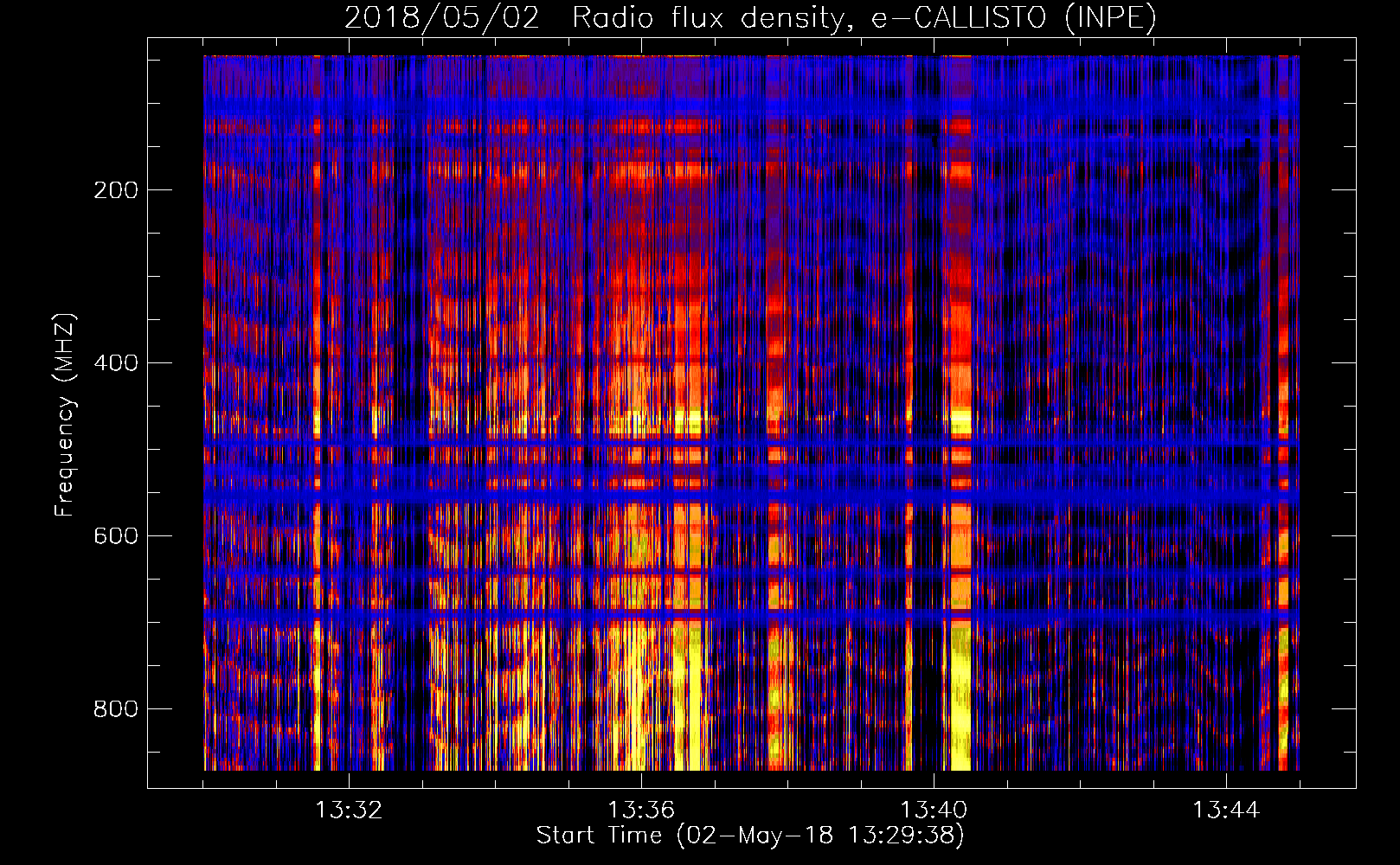Click the 200 frequency tick label
The image size is (1400, 865).
(116, 189)
